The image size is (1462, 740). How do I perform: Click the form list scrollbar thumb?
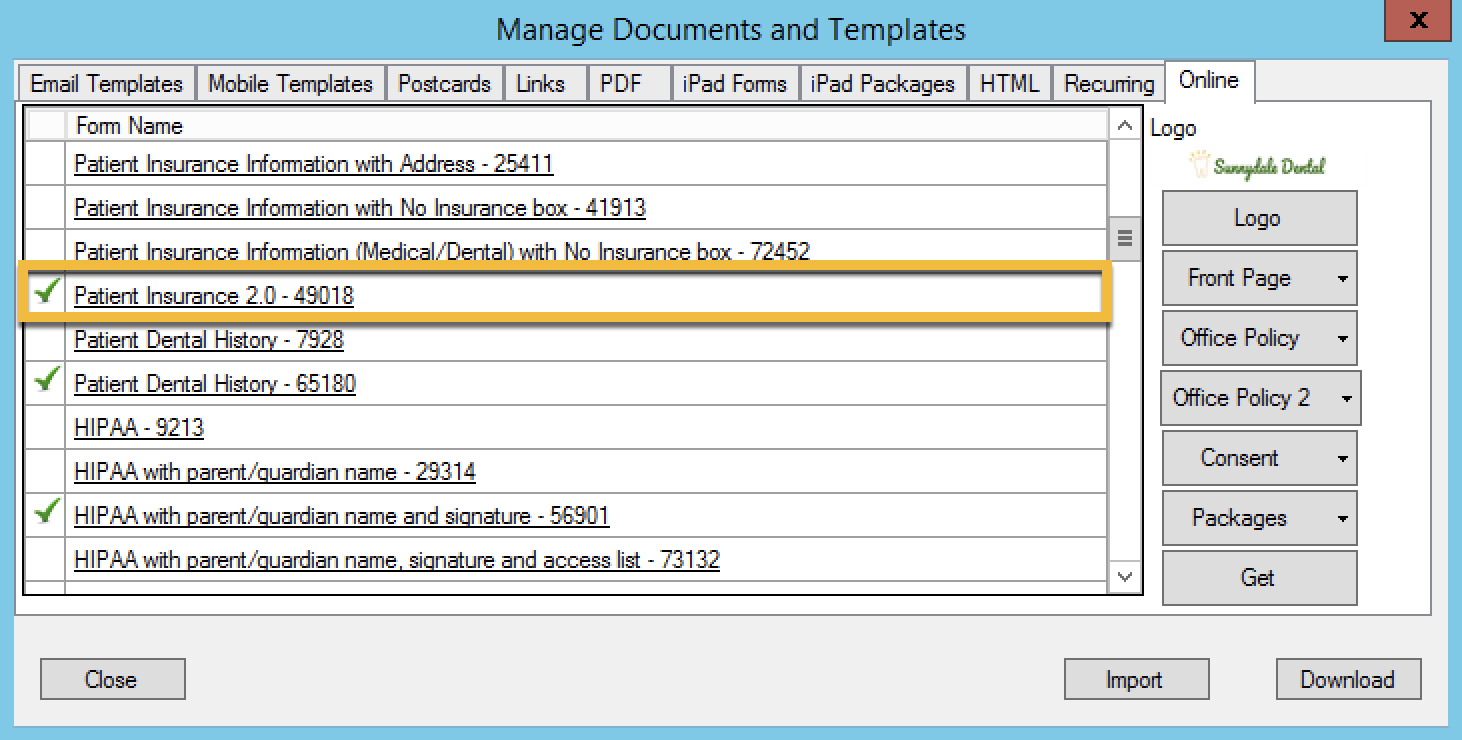pos(1125,239)
